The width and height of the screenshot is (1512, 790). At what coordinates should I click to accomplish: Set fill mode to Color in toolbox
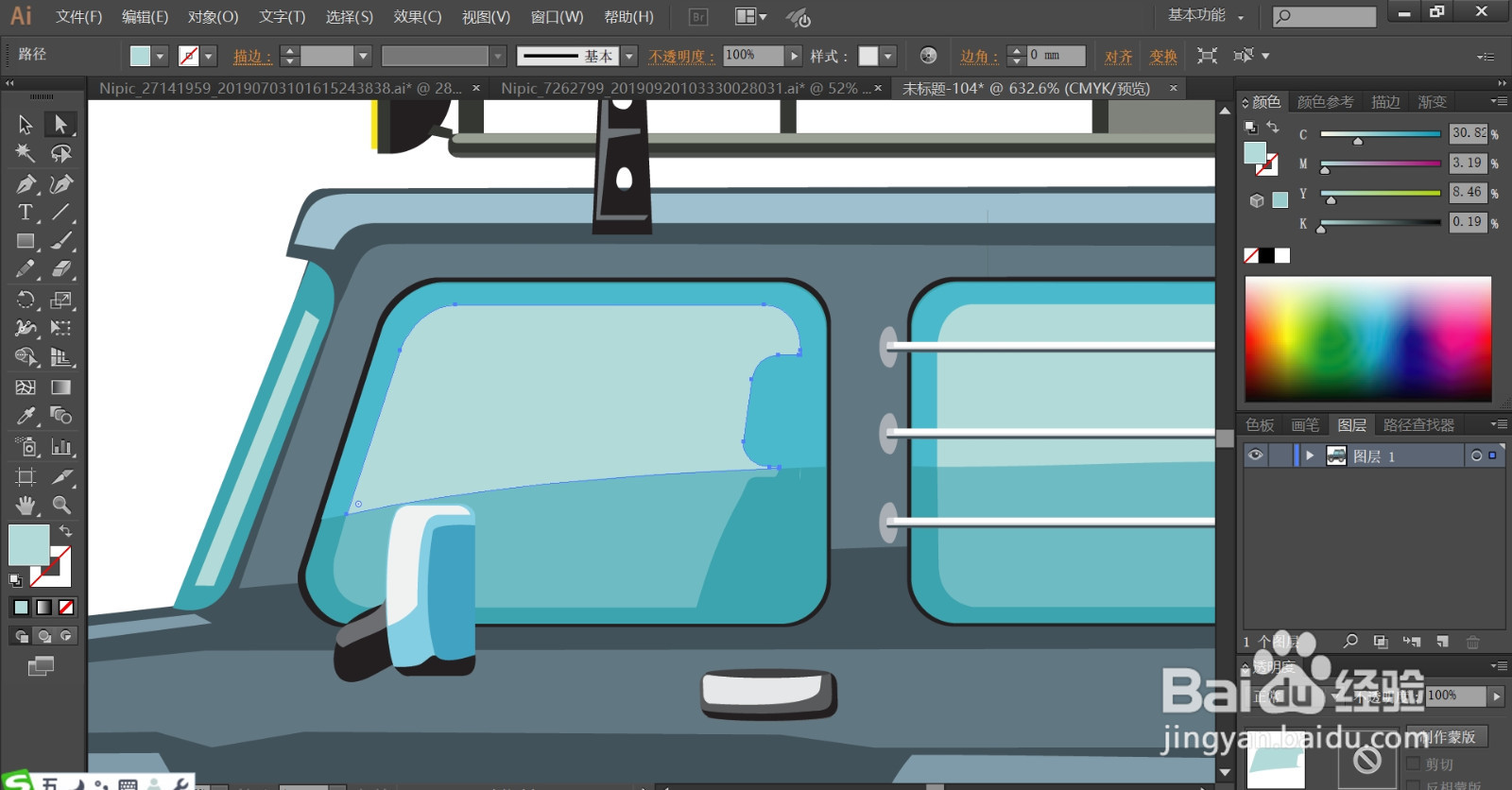tap(21, 608)
